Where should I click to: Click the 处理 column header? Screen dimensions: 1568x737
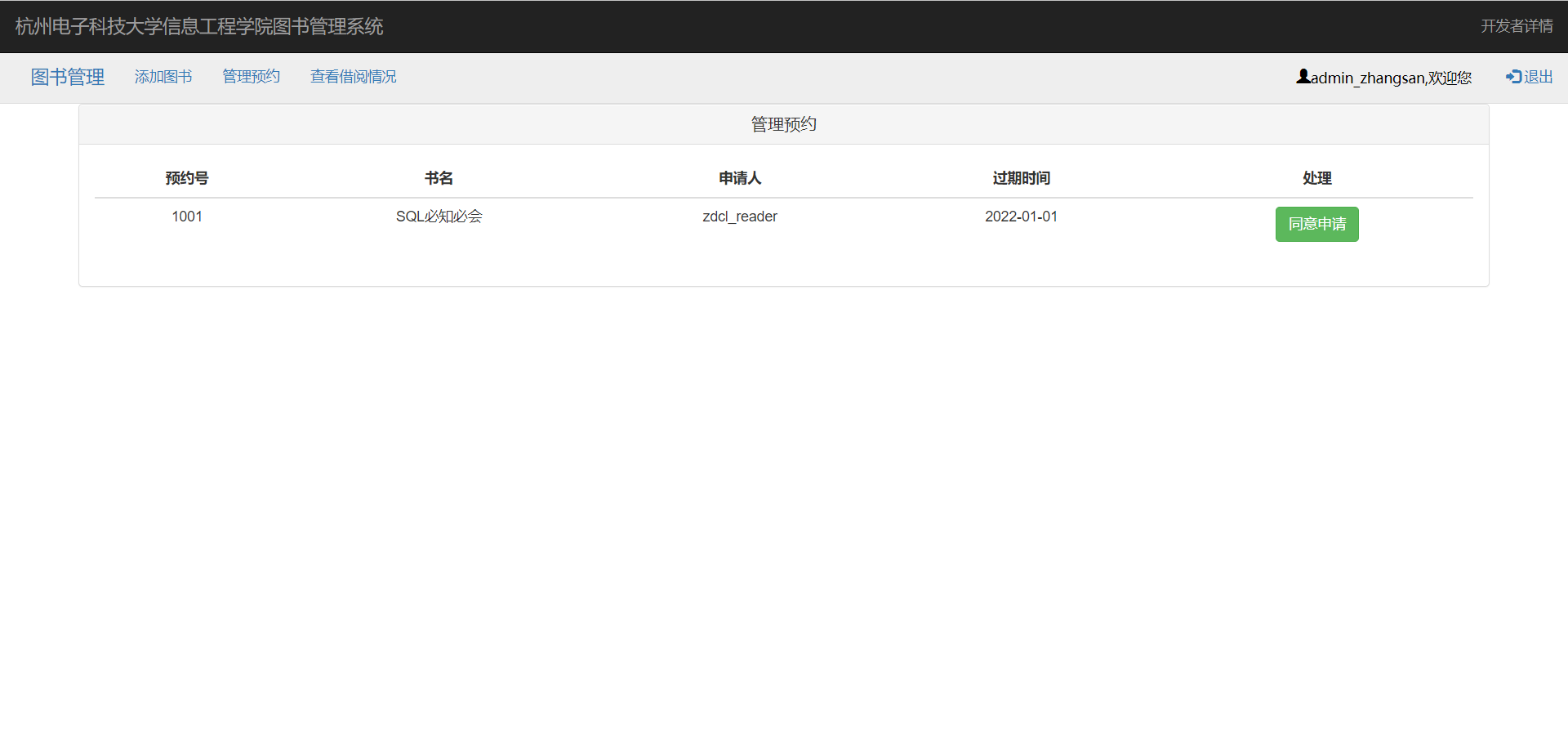[1317, 178]
